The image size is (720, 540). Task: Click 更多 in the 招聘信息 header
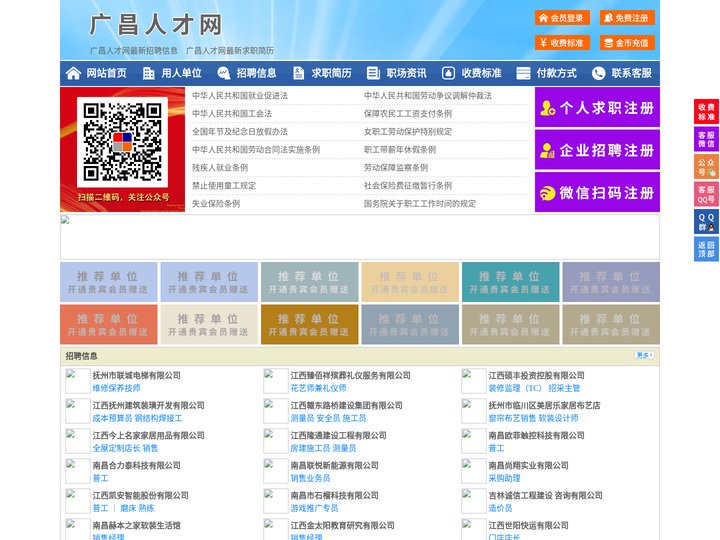[644, 355]
